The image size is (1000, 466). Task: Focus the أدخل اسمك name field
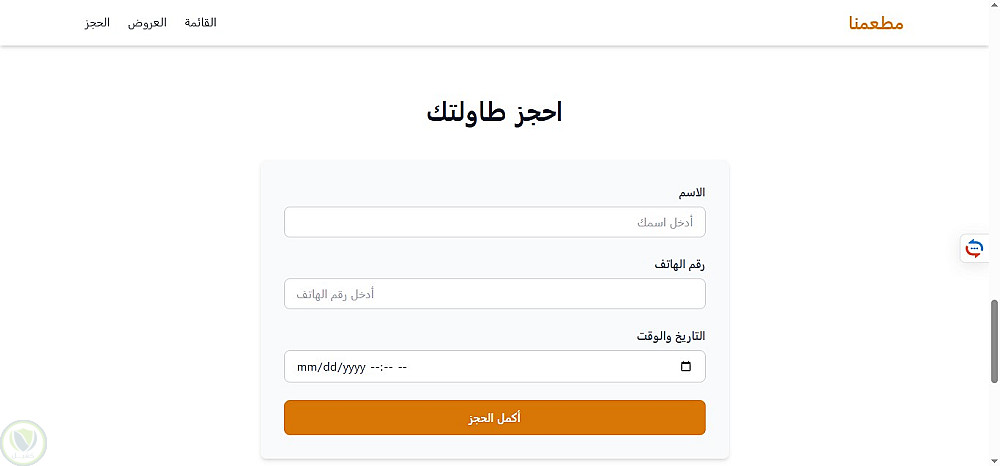point(494,222)
